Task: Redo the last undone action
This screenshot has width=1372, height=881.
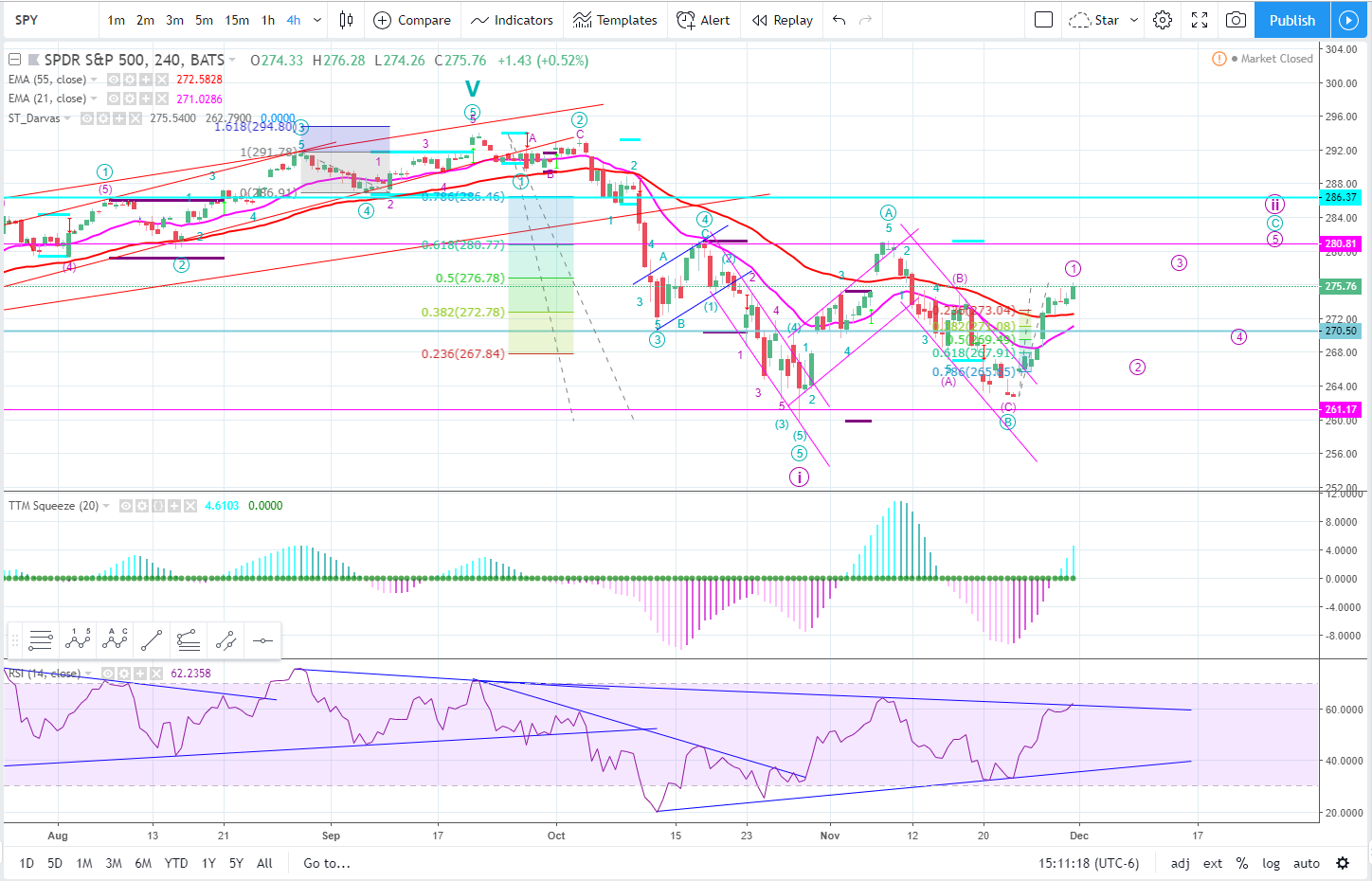Action: pos(864,20)
